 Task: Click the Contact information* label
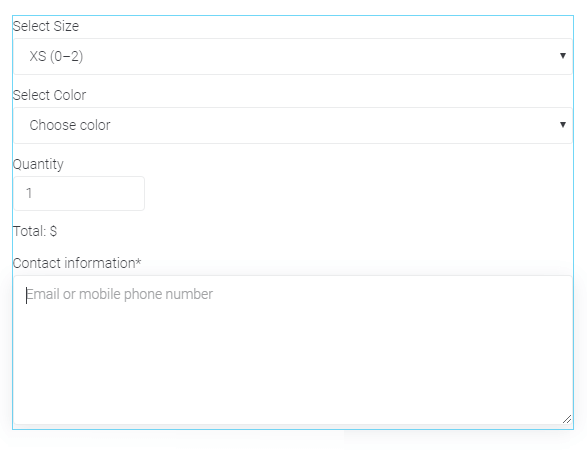tap(77, 263)
